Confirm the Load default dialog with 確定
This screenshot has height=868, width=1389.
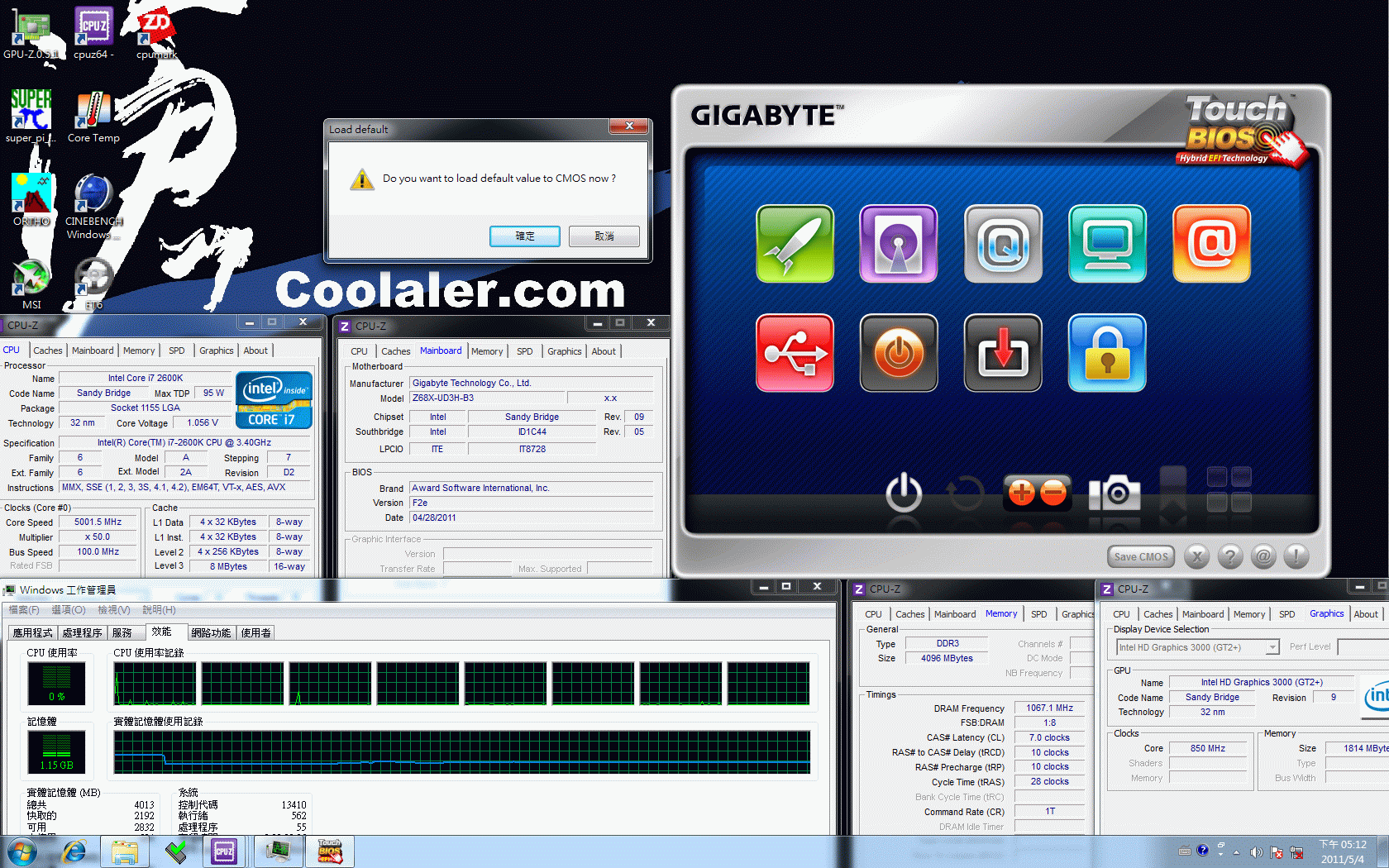point(525,236)
